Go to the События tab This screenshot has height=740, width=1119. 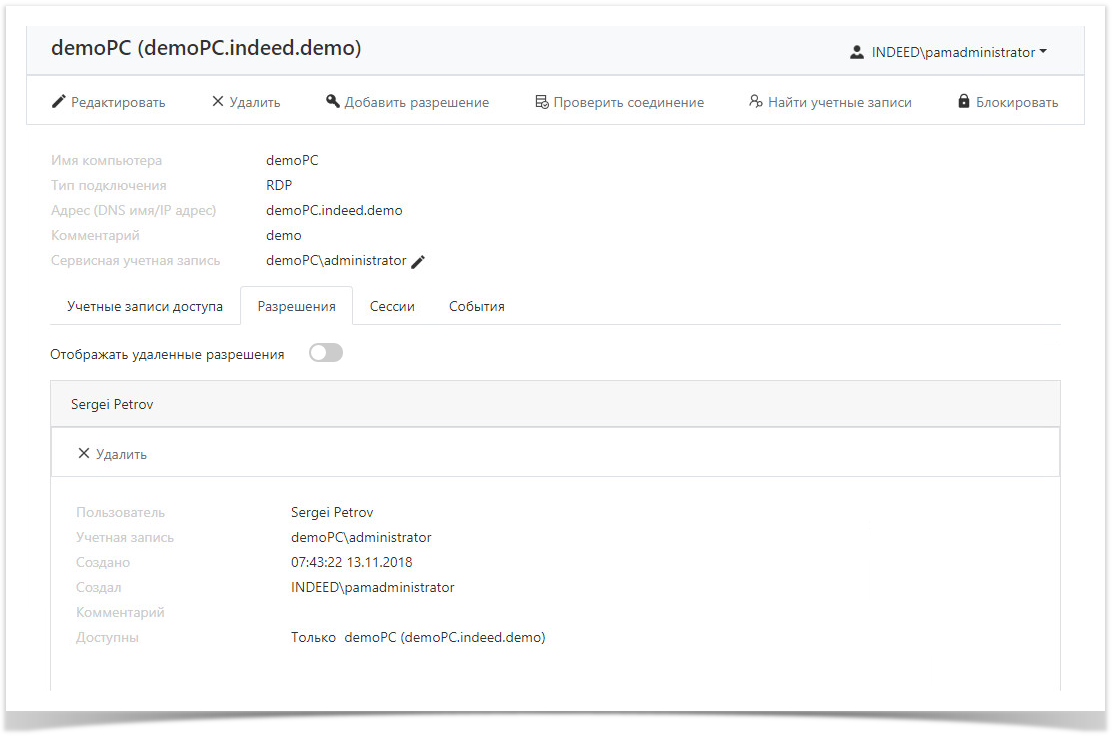pos(476,307)
